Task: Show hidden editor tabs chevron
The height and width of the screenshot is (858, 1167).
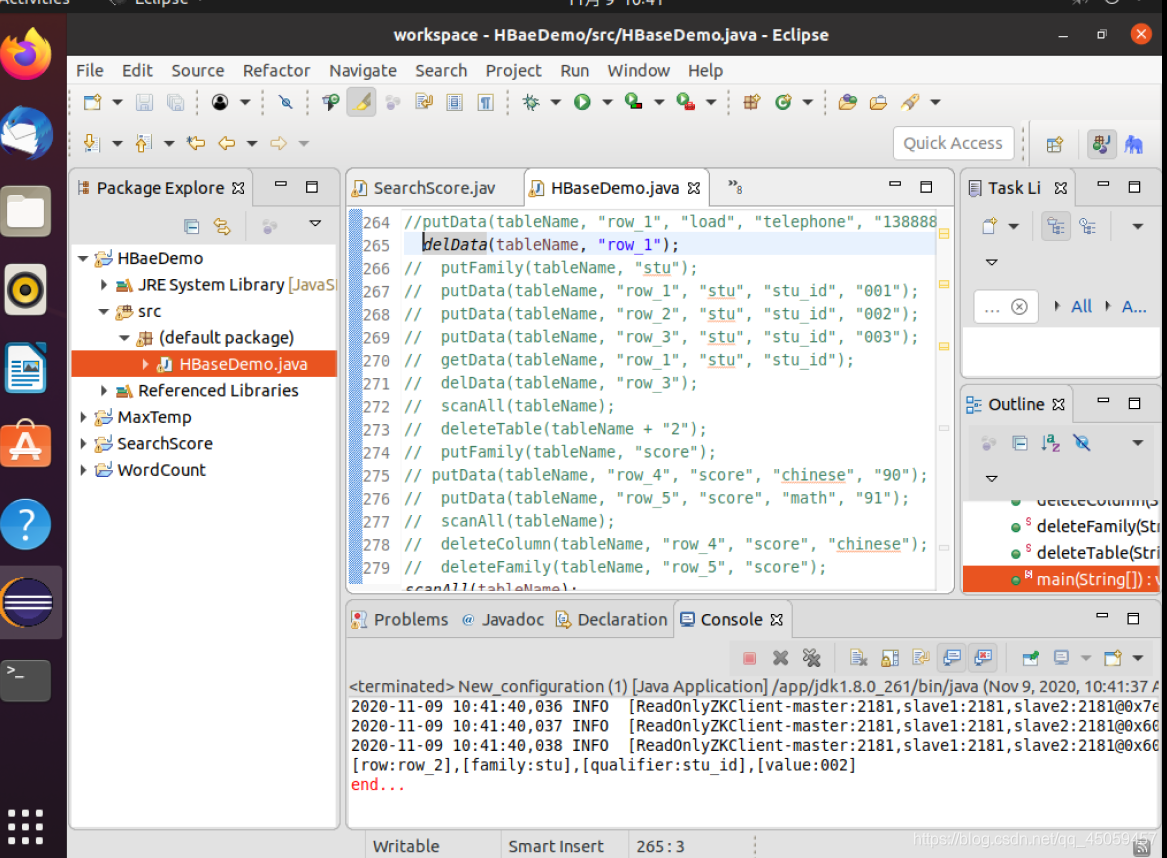Action: (735, 187)
